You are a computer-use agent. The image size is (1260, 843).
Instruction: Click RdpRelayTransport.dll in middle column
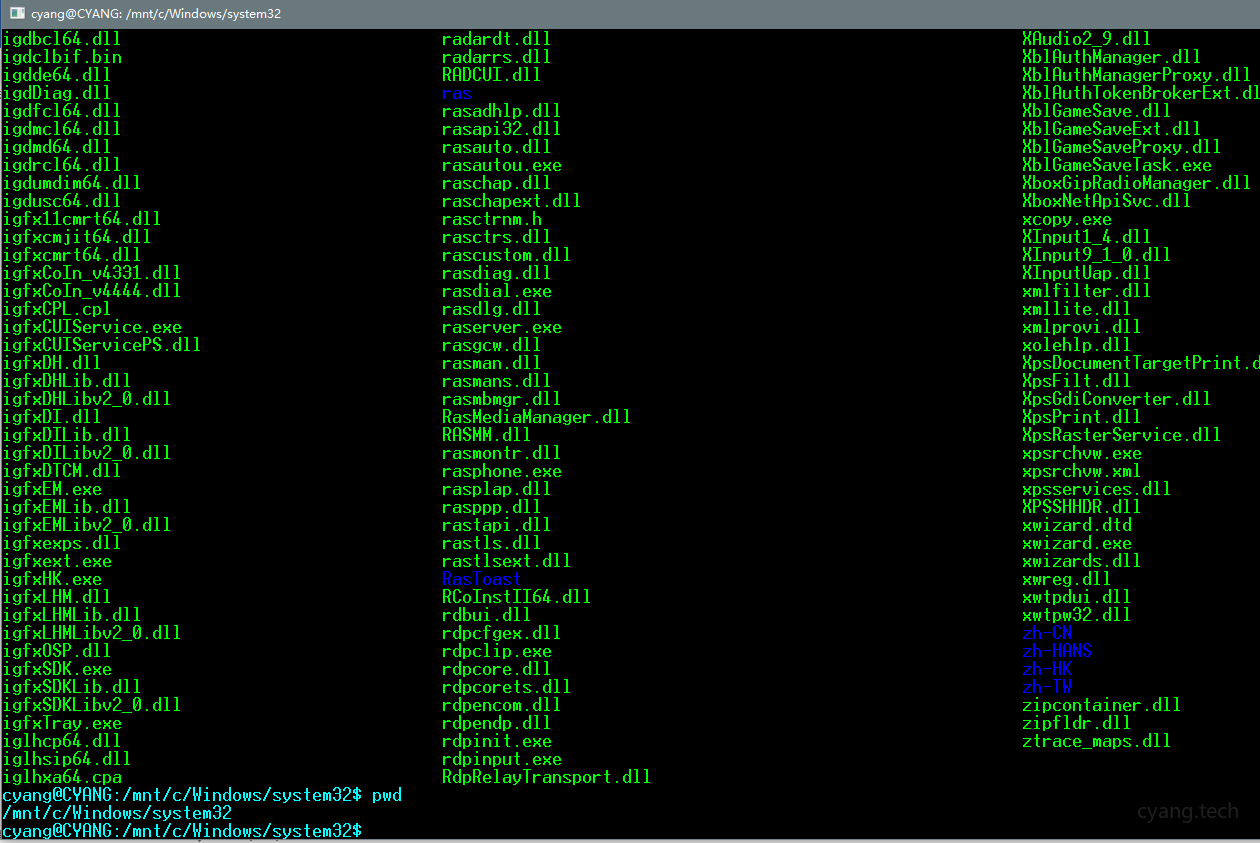[x=546, y=777]
